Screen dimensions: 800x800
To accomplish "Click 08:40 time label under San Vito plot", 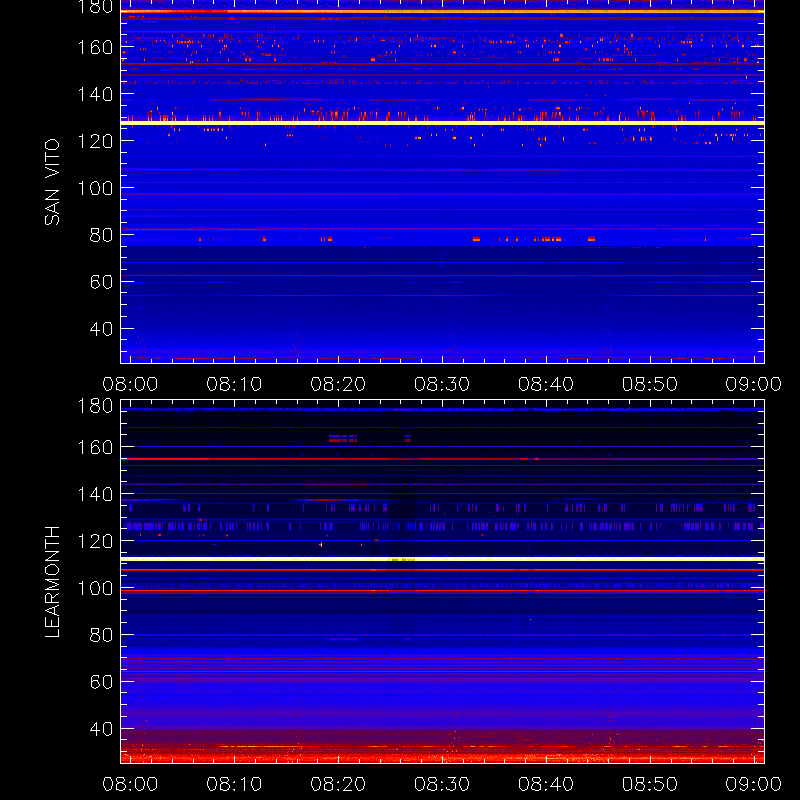I will click(546, 384).
